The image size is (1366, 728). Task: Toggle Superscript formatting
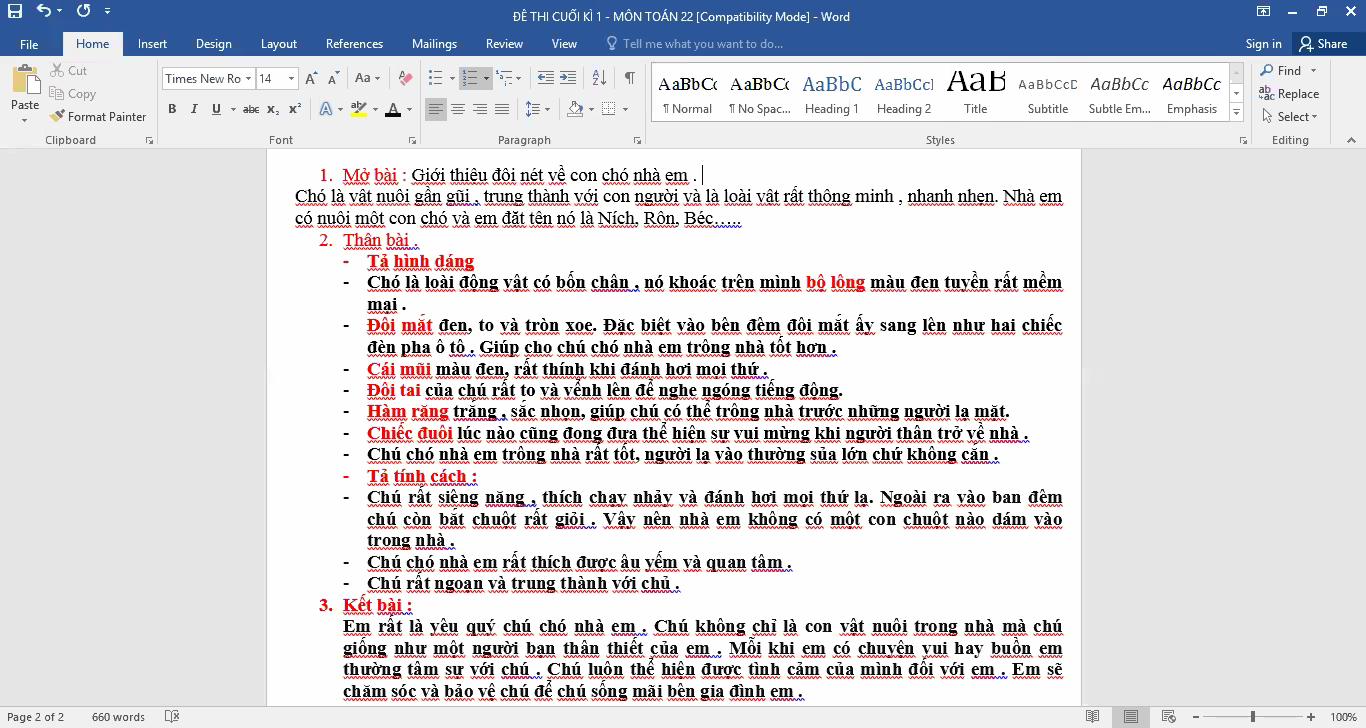pyautogui.click(x=295, y=109)
